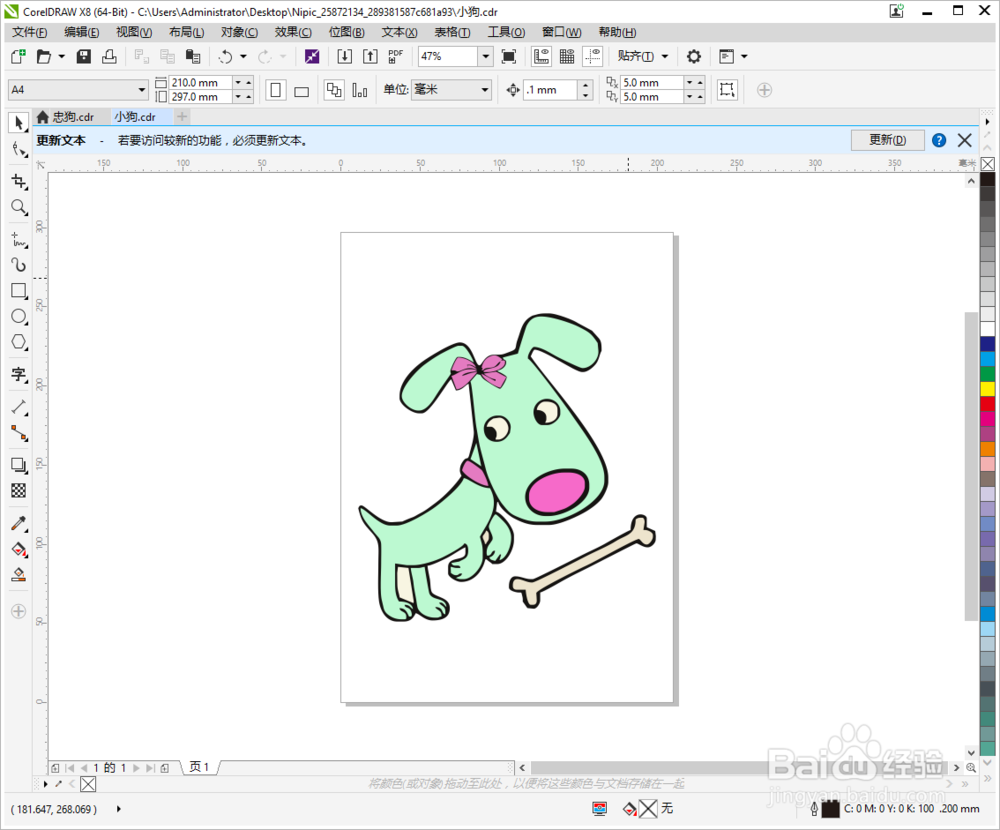
Task: Expand the Open folder dropdown arrow
Action: [62, 57]
